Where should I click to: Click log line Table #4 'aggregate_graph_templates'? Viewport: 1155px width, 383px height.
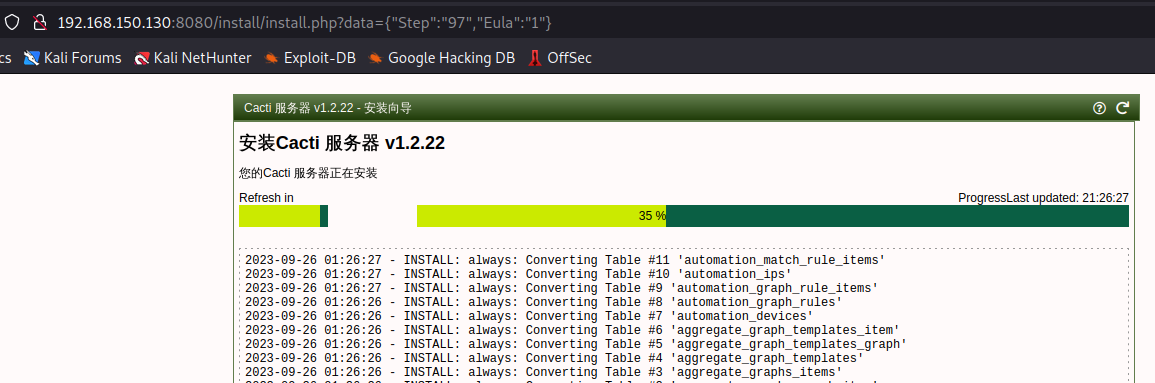pyautogui.click(x=554, y=358)
